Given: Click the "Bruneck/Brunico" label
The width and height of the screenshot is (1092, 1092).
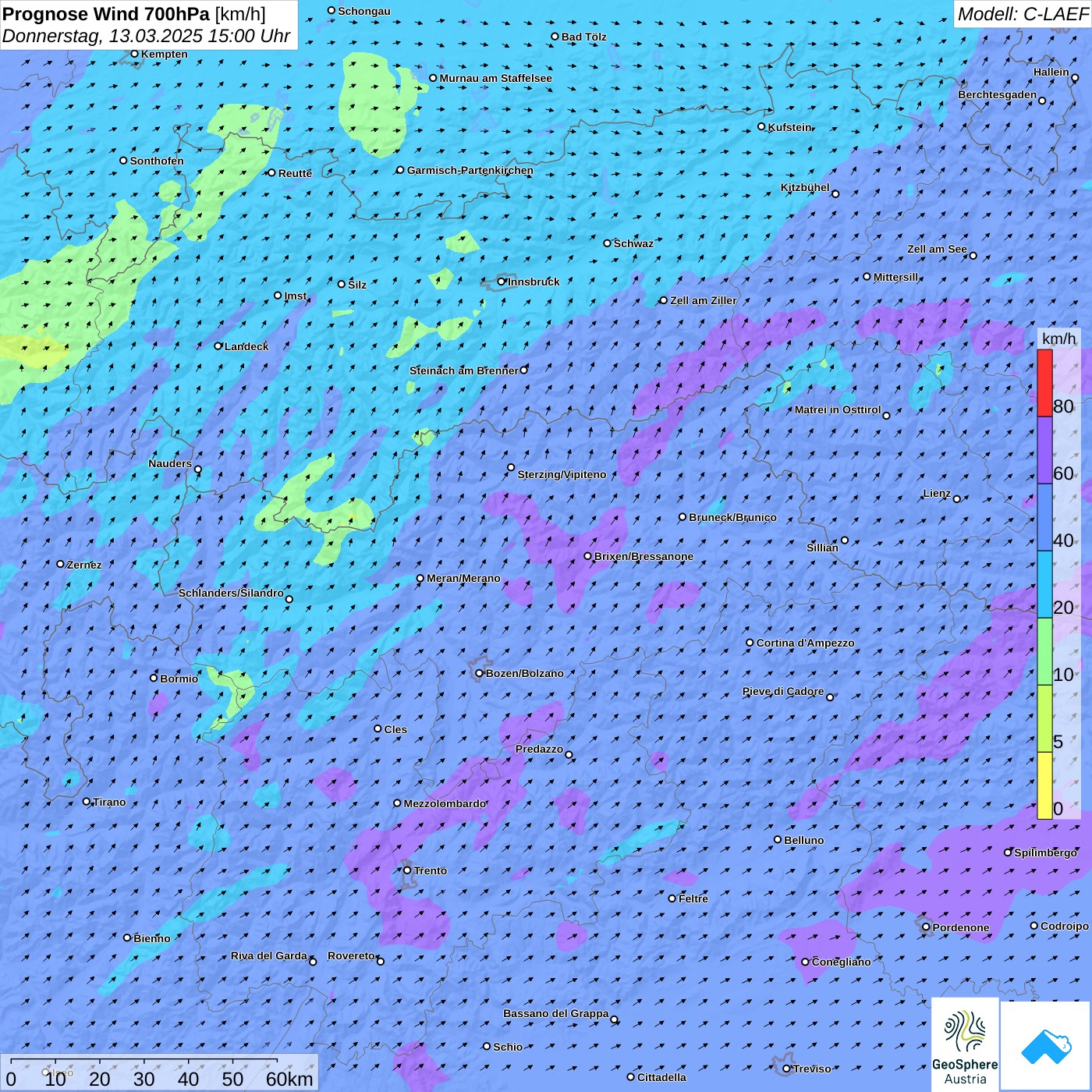Looking at the screenshot, I should click(732, 517).
